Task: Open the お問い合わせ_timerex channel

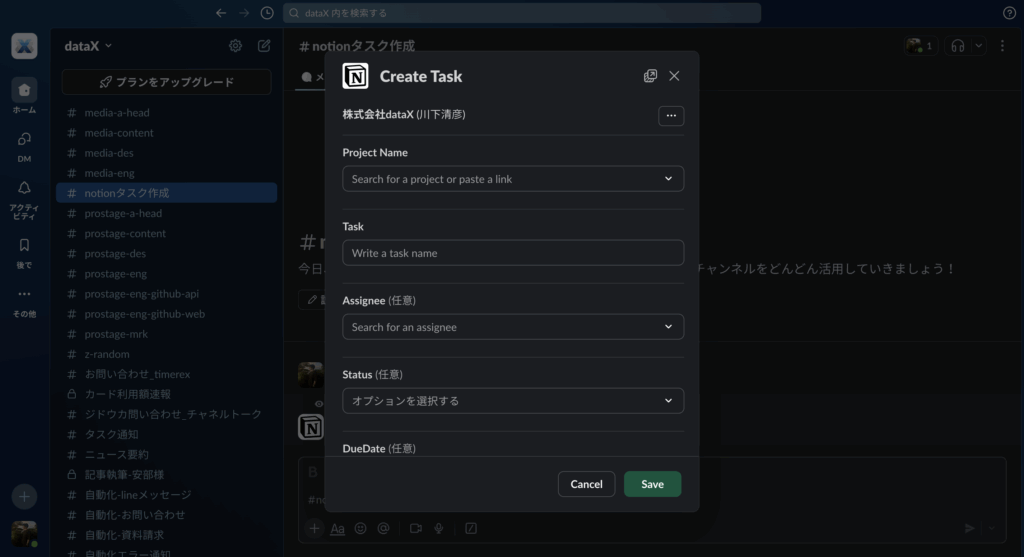Action: pos(167,374)
